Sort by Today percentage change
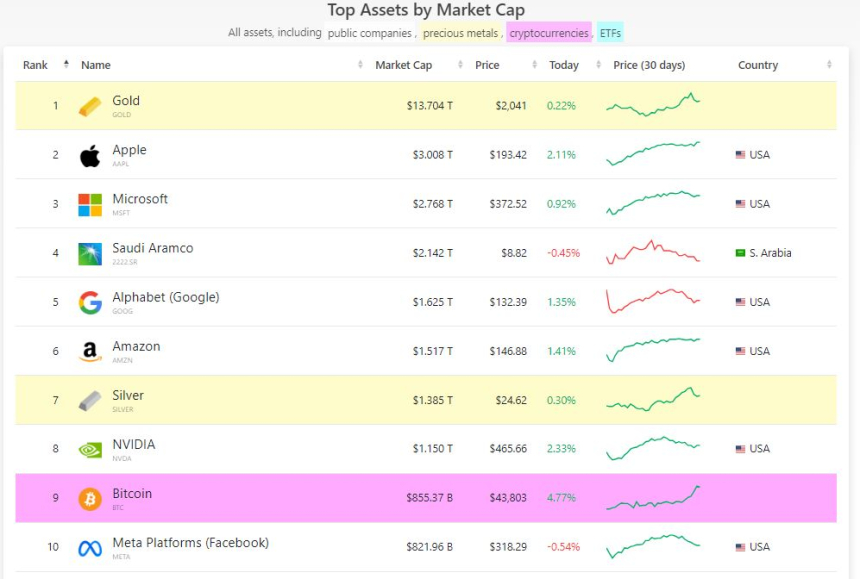 (x=564, y=65)
